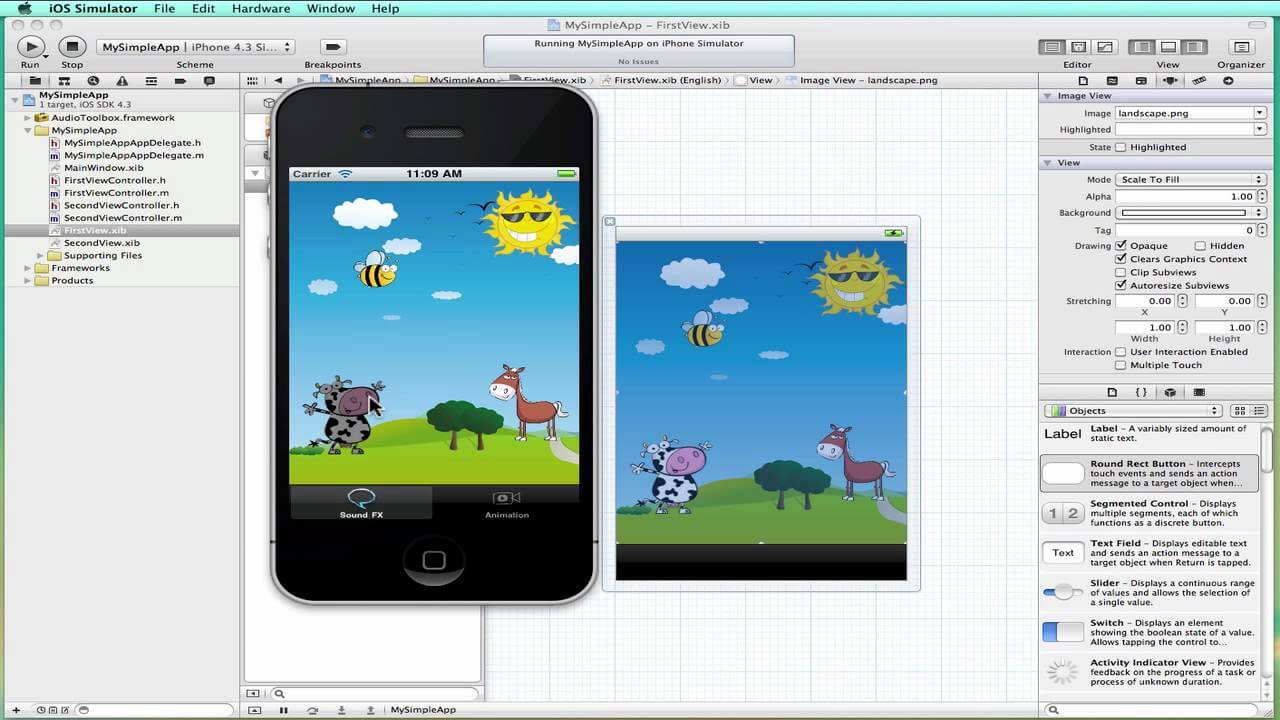Show the Search navigator

[x=93, y=81]
